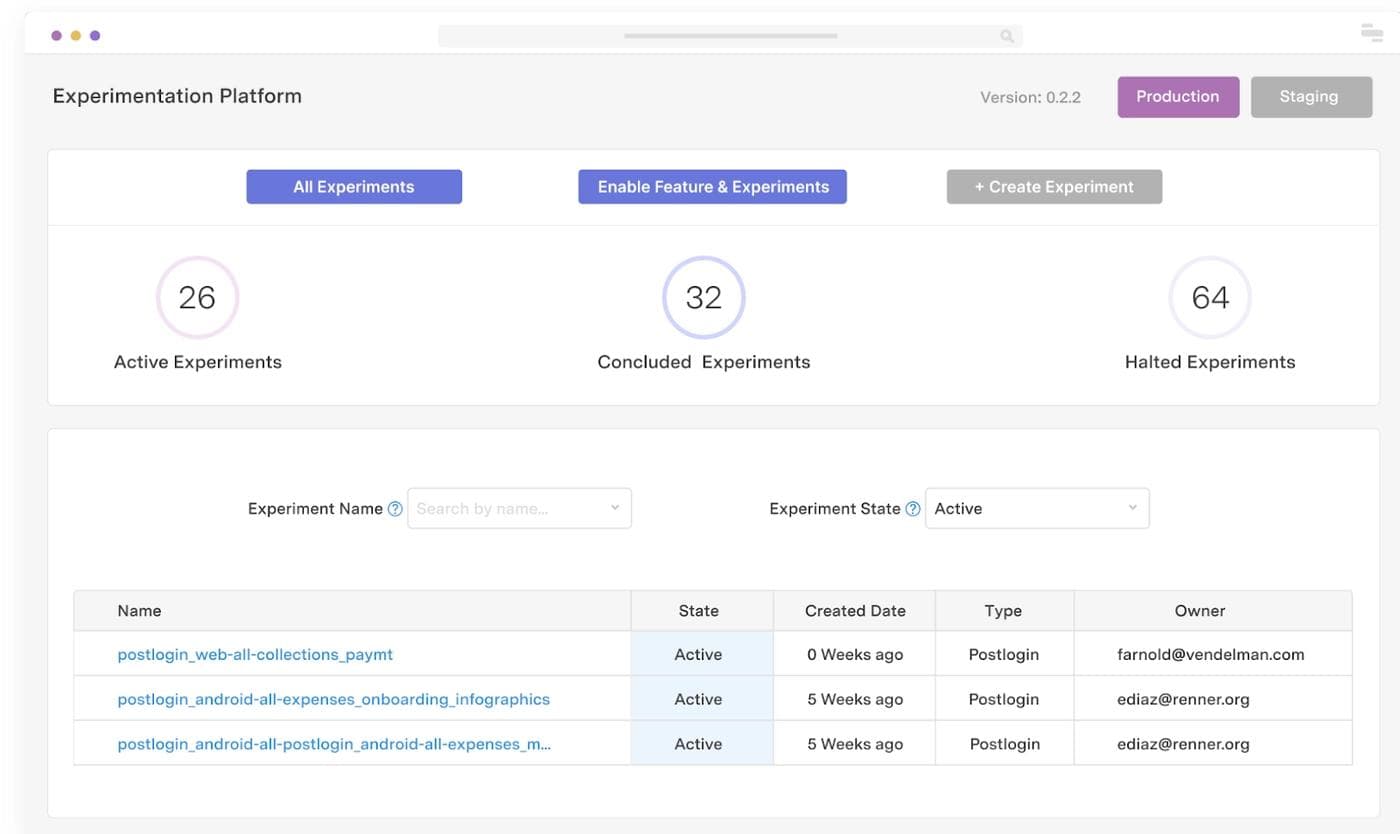Switch to Staging environment

[x=1310, y=97]
